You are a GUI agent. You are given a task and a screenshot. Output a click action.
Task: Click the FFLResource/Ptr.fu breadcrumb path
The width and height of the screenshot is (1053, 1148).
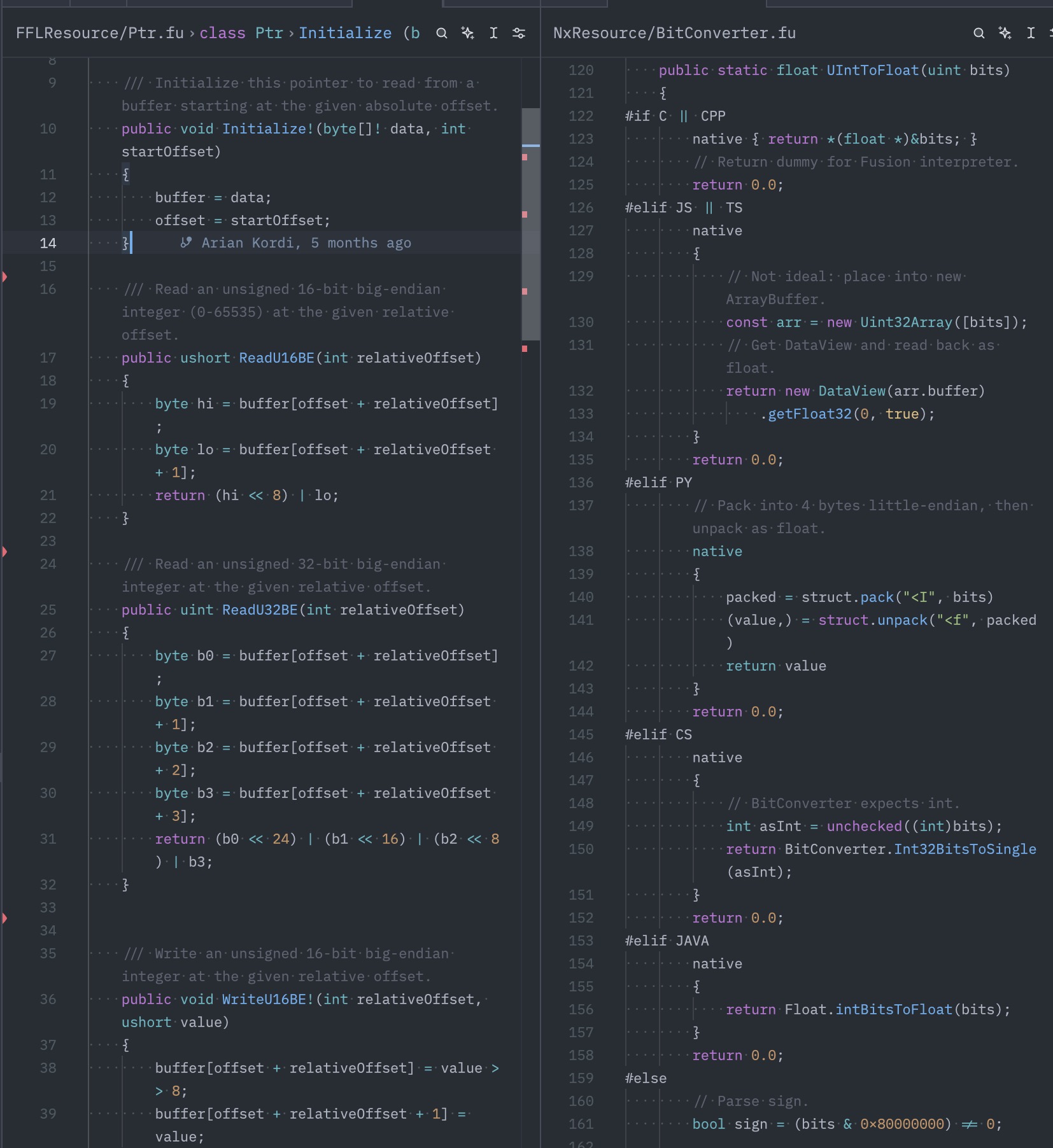point(99,33)
